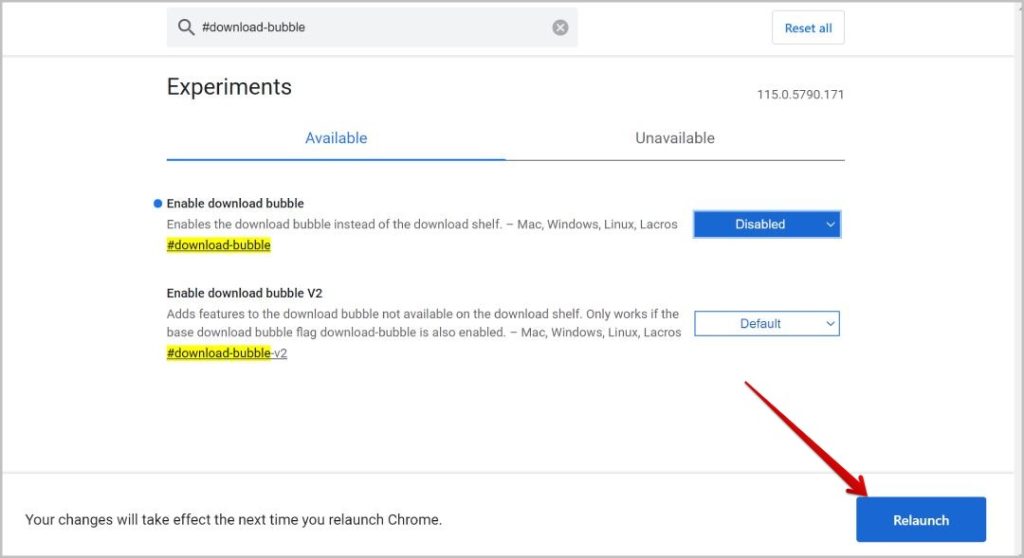1024x558 pixels.
Task: Click the blue modified-flag dot
Action: 157,203
